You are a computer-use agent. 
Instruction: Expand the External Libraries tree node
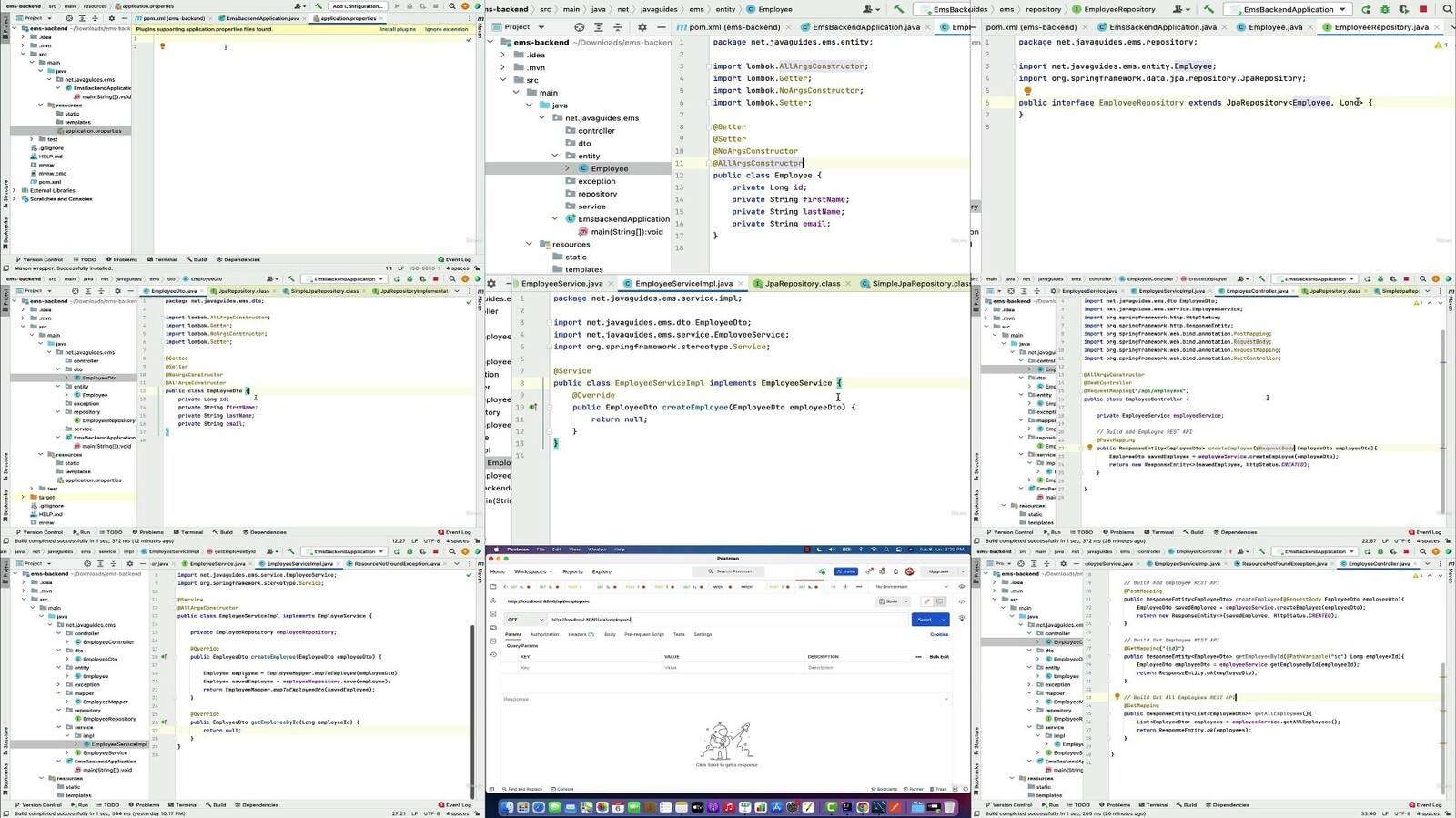pos(15,190)
